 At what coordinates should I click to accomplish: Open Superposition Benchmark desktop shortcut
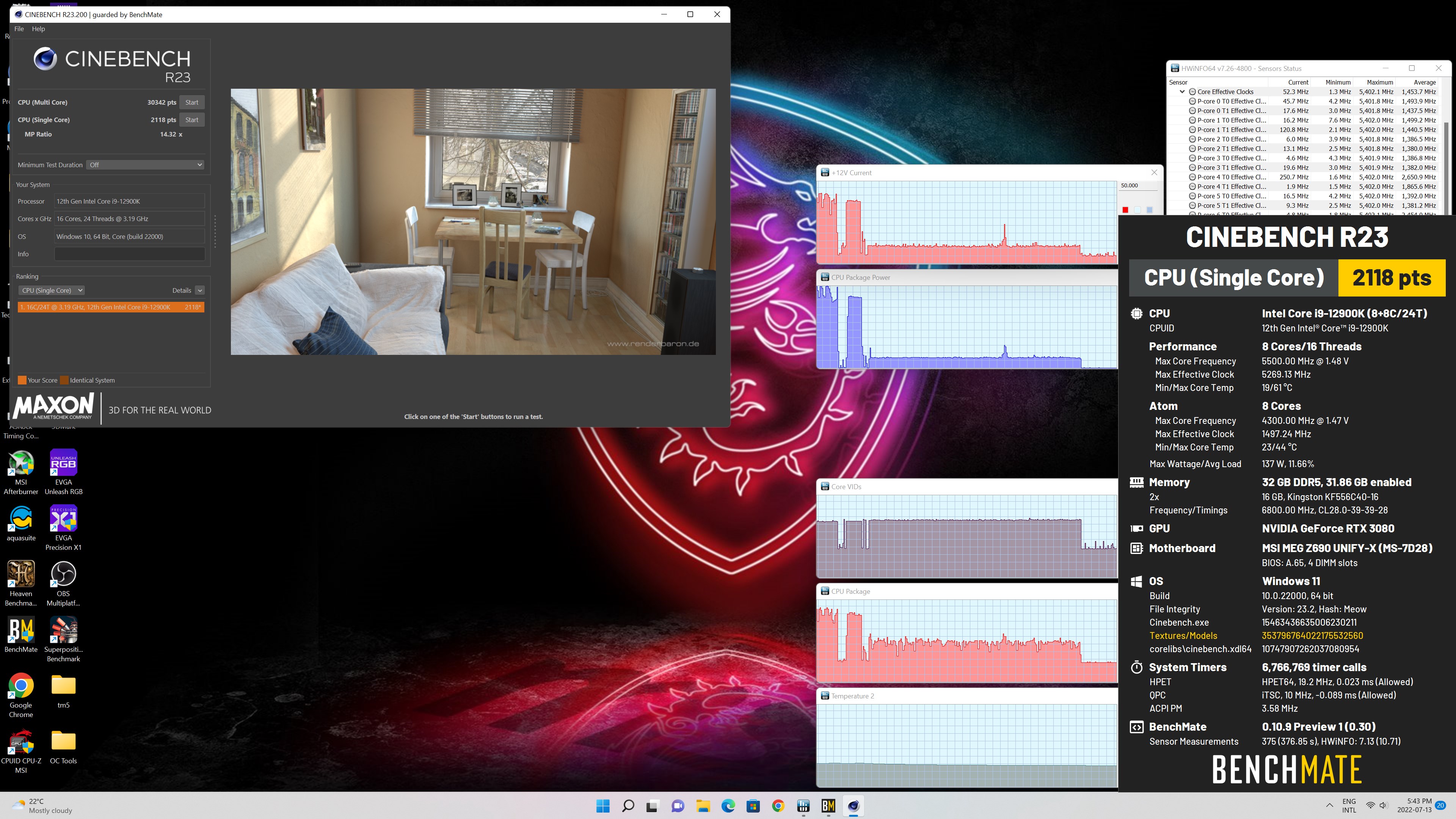pos(63,639)
